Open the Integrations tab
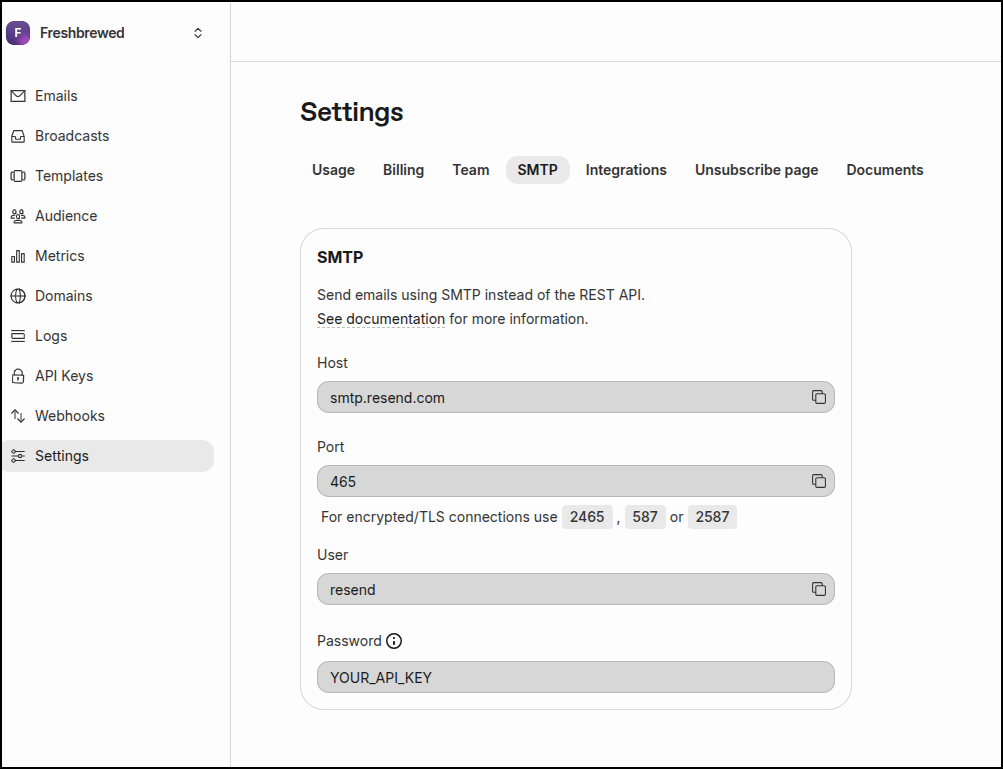 pyautogui.click(x=626, y=170)
